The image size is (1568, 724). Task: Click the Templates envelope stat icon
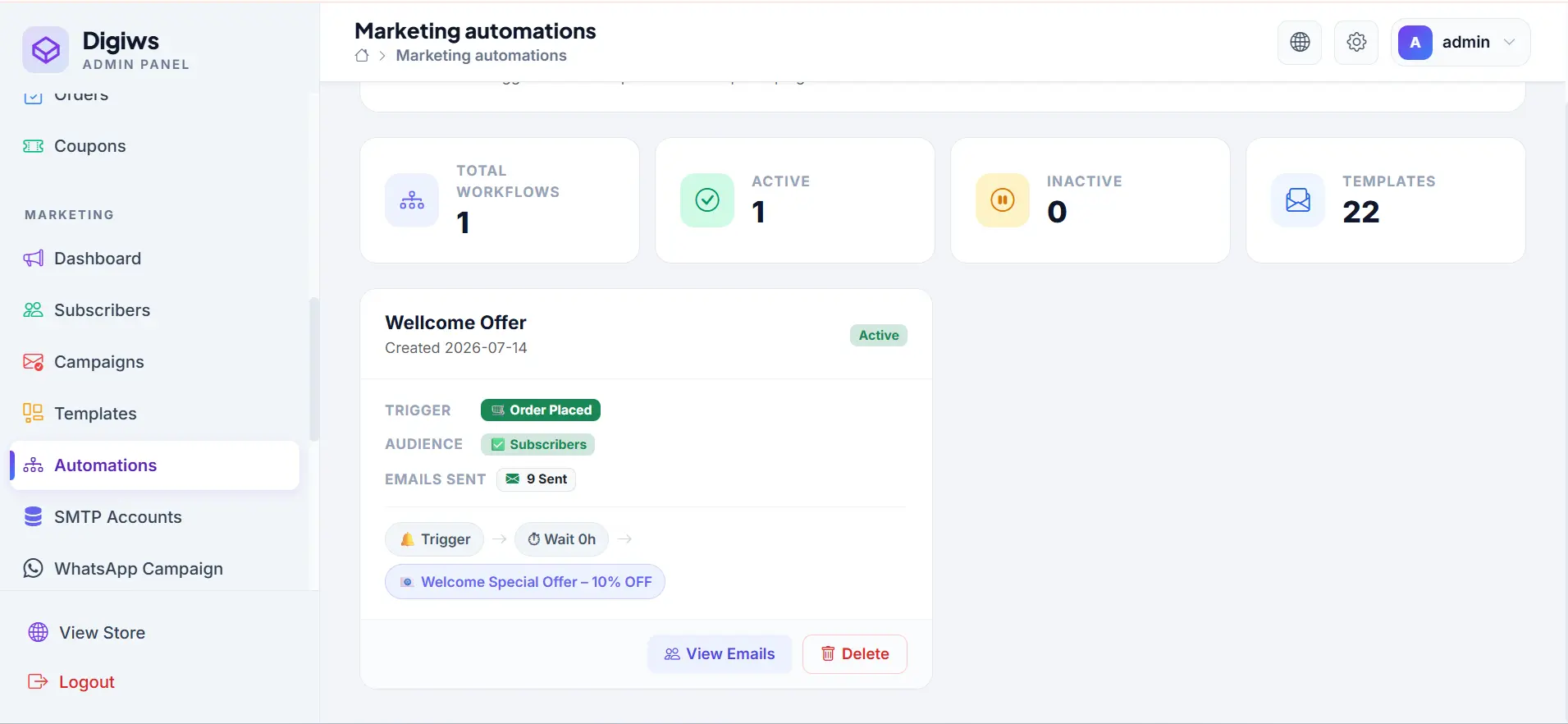coord(1298,200)
